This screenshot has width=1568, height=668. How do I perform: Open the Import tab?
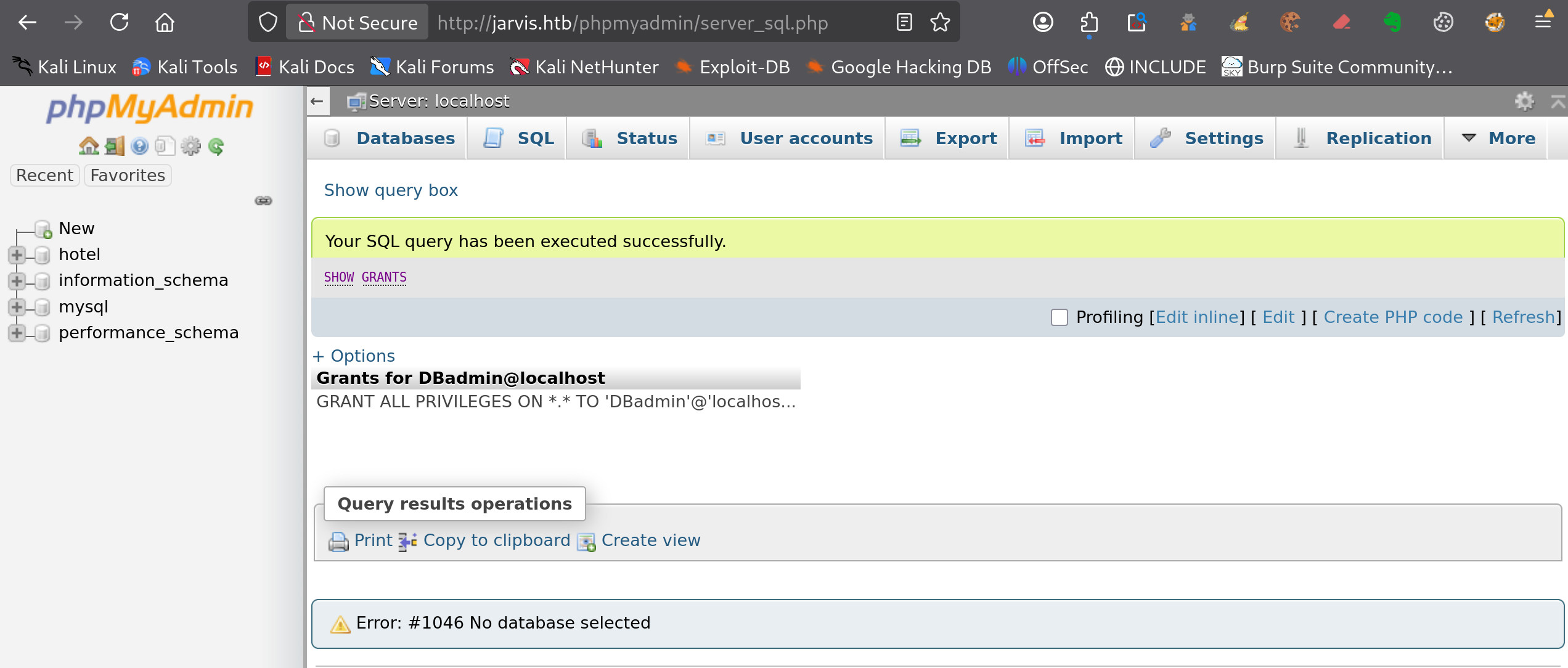click(1072, 138)
